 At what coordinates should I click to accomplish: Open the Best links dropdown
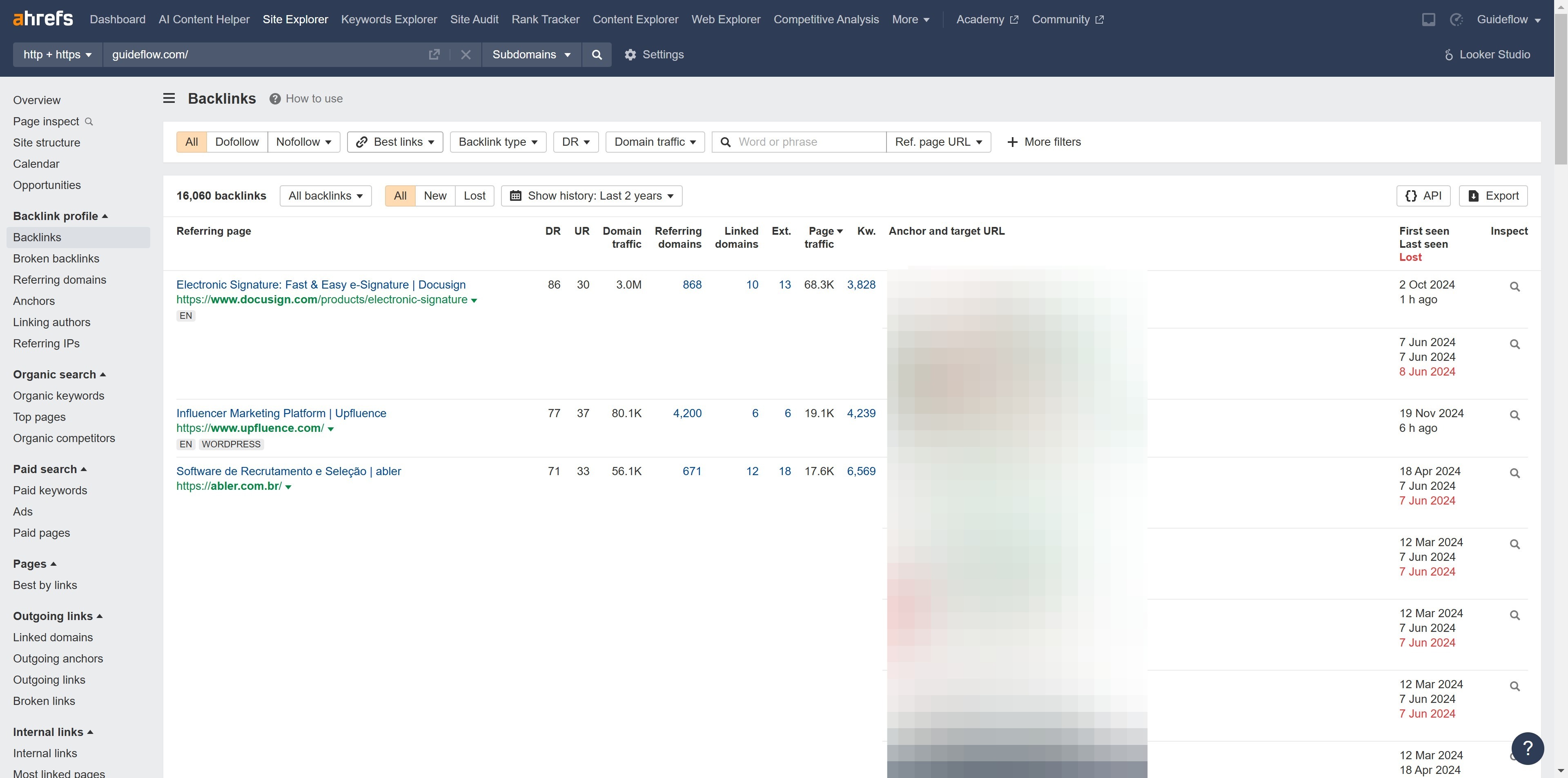coord(395,142)
